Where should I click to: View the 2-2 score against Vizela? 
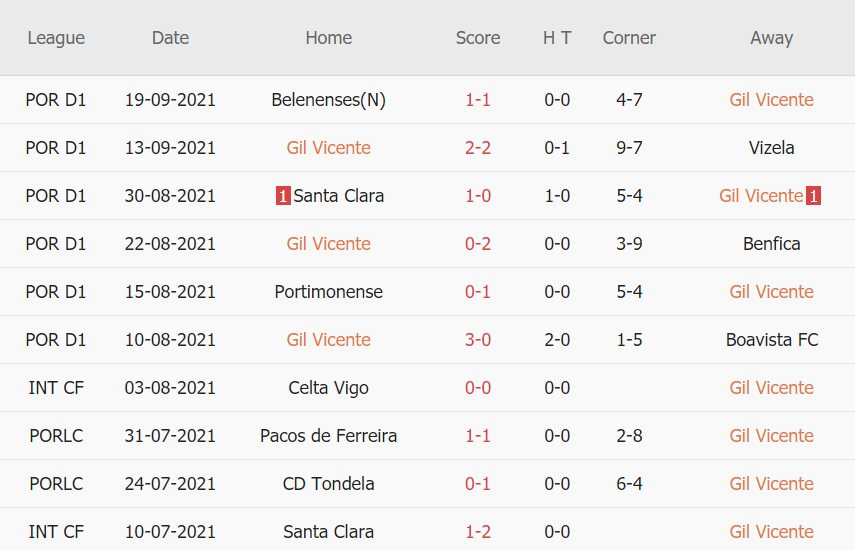(478, 148)
